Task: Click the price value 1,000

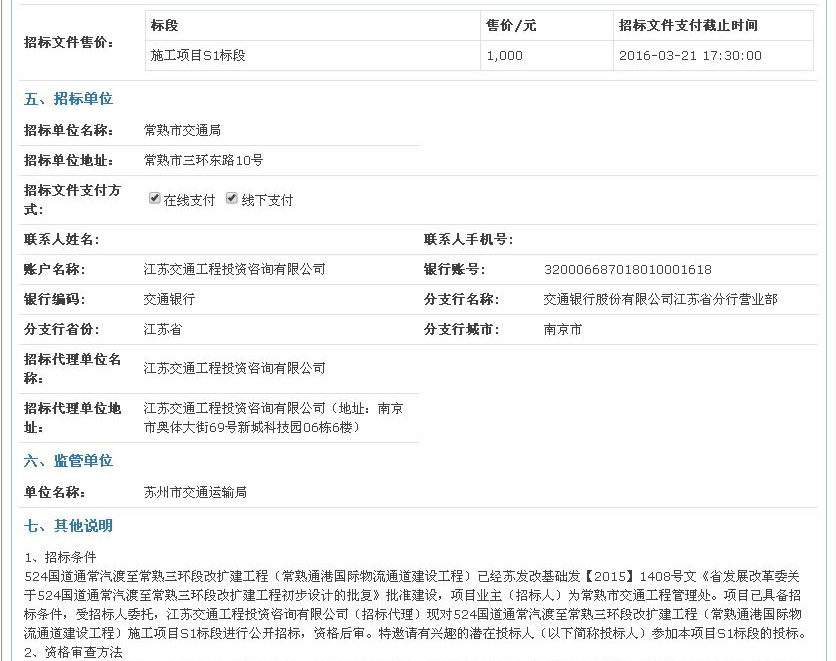Action: pyautogui.click(x=504, y=56)
